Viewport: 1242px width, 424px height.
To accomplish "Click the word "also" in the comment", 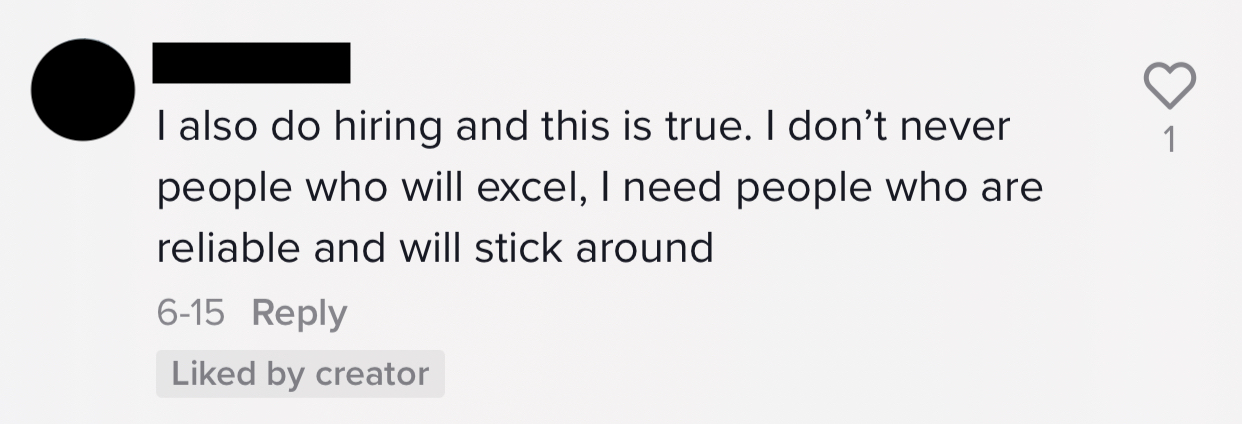I will coord(216,129).
